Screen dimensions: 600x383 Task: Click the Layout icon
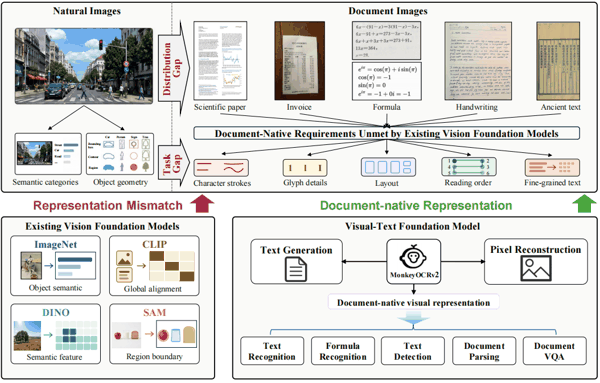pos(388,167)
